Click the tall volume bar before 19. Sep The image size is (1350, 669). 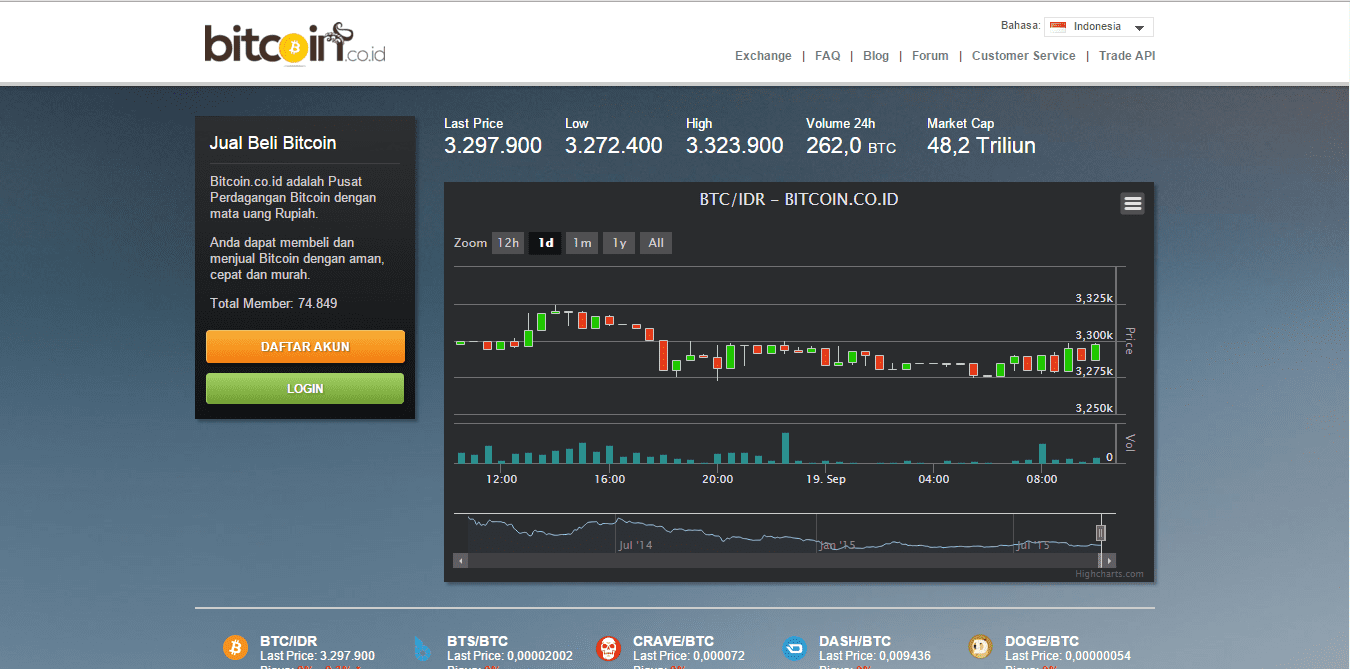[x=785, y=448]
